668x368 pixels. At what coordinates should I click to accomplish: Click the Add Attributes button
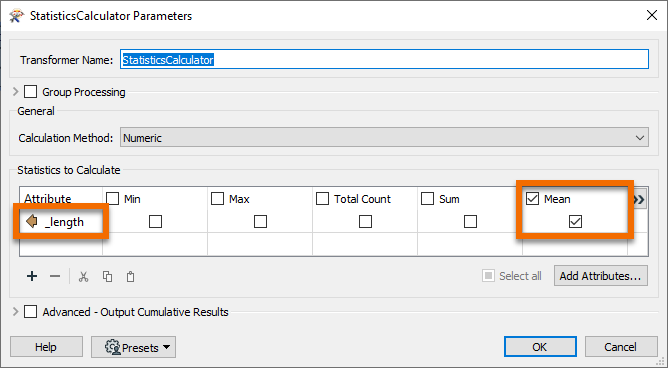click(600, 276)
